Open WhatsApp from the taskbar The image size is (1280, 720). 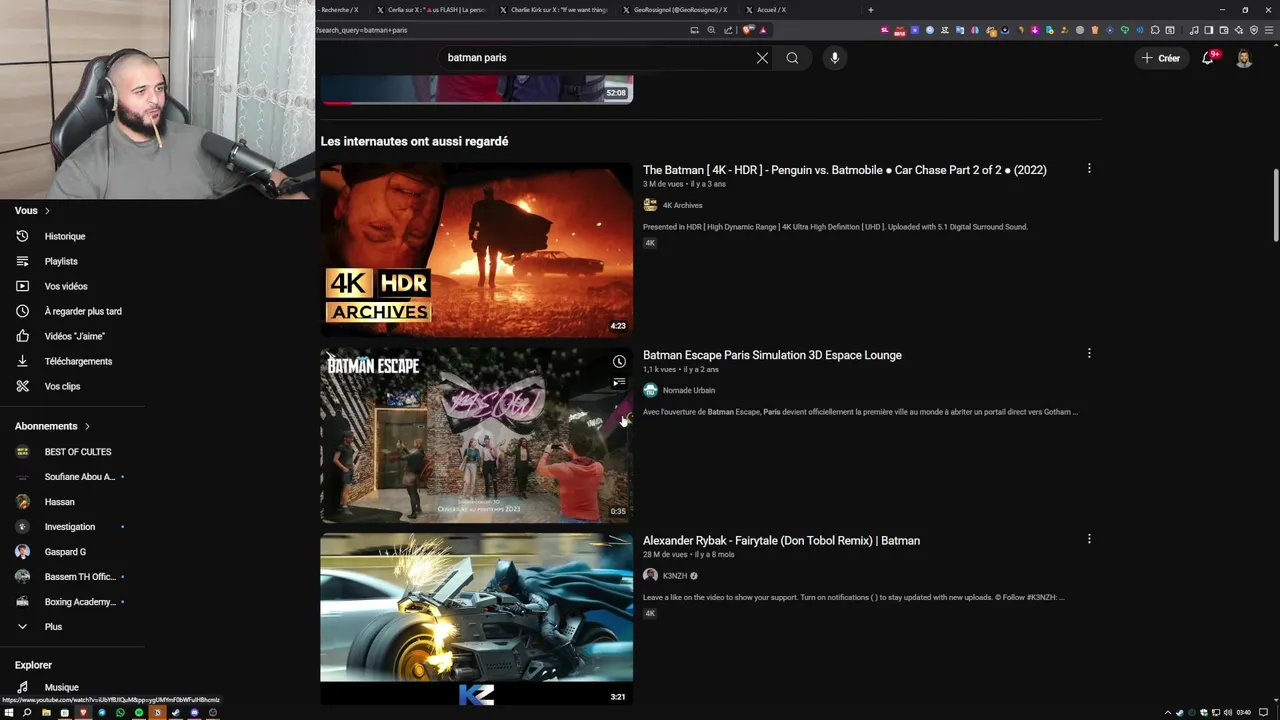coord(120,713)
